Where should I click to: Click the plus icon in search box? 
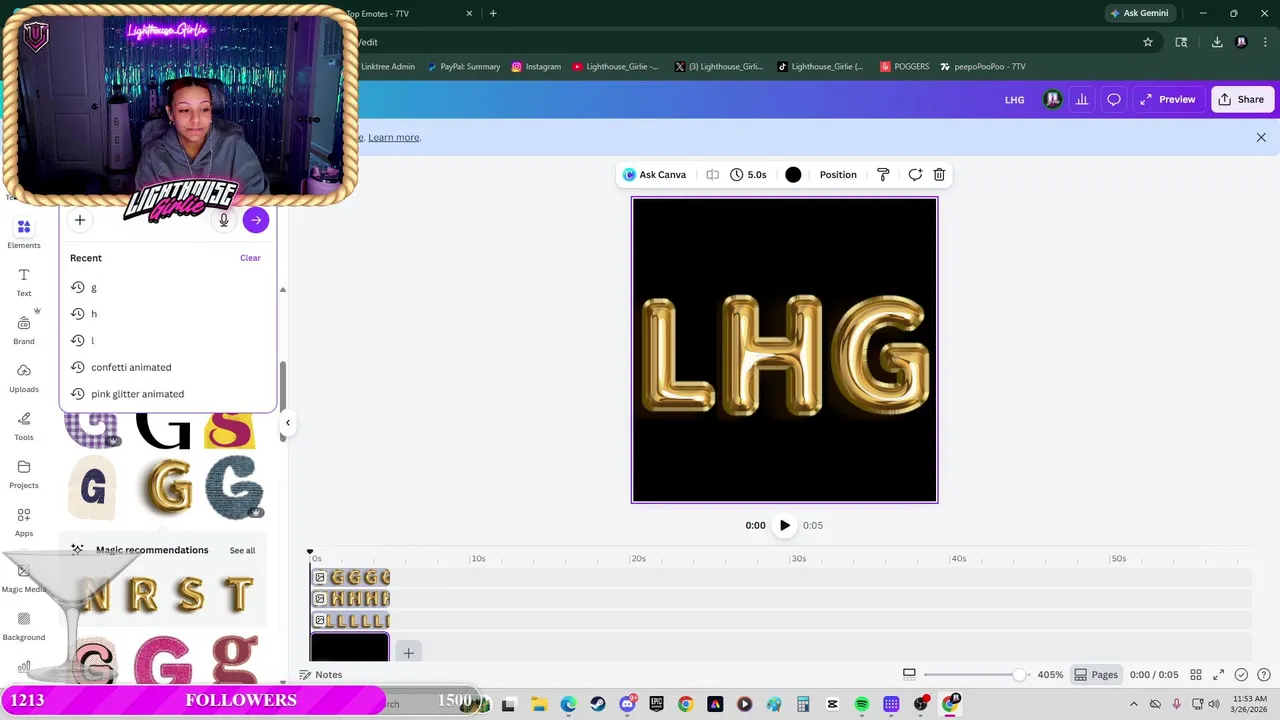pyautogui.click(x=80, y=220)
